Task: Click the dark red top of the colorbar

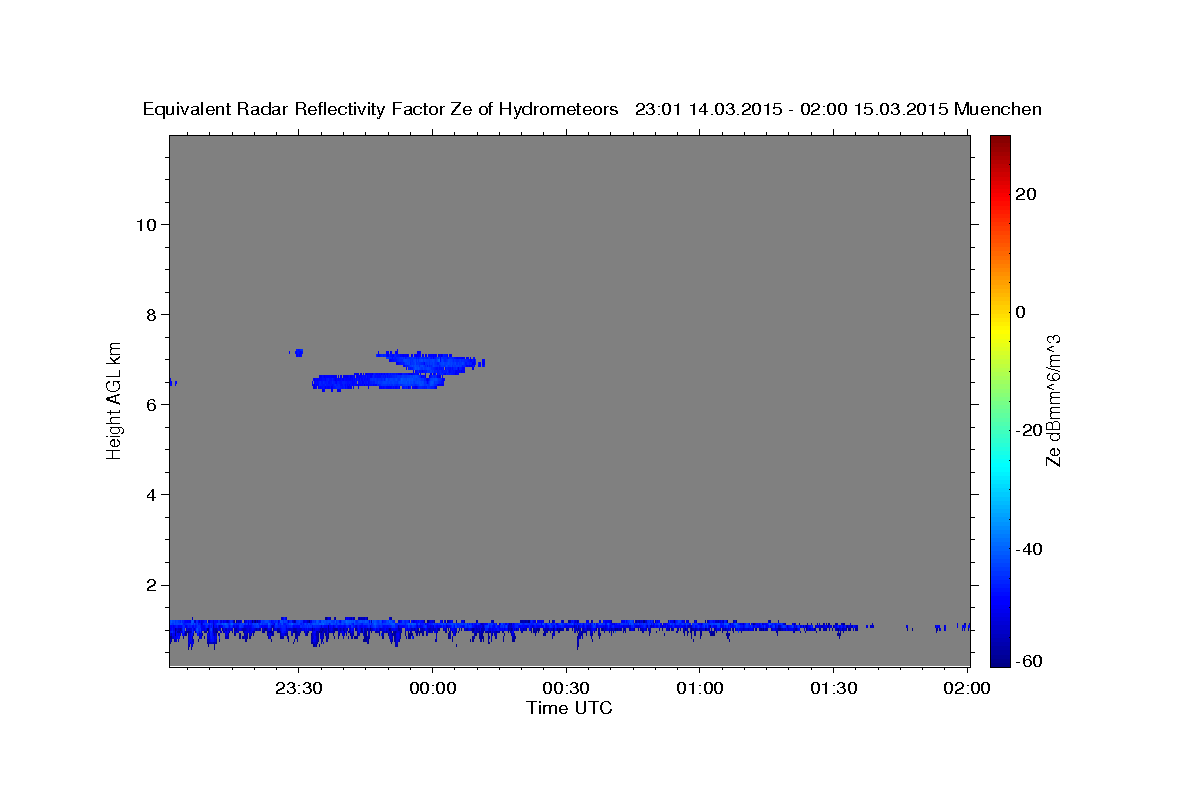Action: click(1000, 143)
